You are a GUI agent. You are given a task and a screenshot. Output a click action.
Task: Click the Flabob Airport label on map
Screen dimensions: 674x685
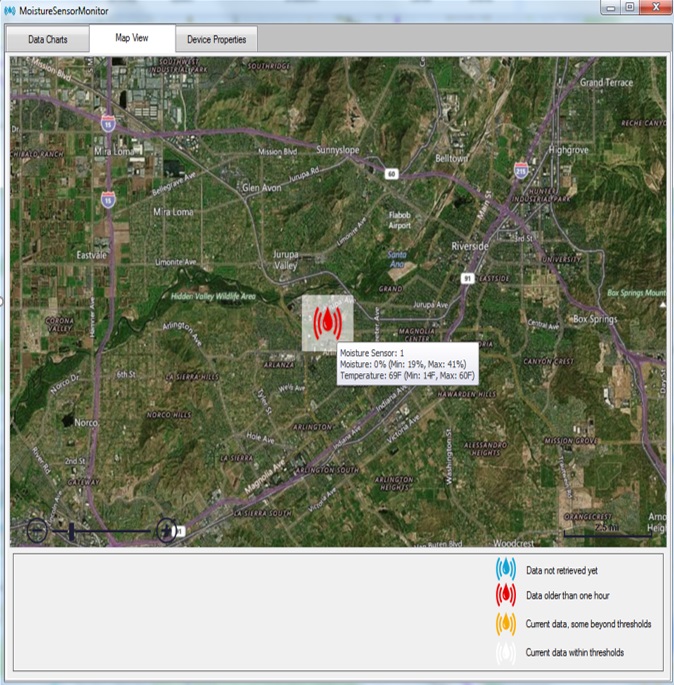400,220
